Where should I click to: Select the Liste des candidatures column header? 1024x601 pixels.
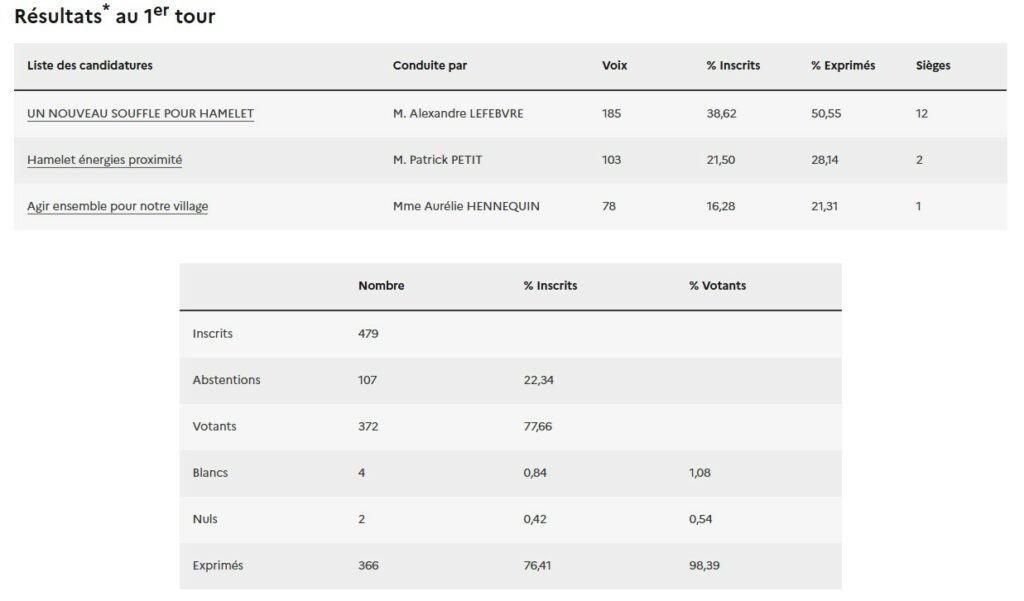(90, 66)
